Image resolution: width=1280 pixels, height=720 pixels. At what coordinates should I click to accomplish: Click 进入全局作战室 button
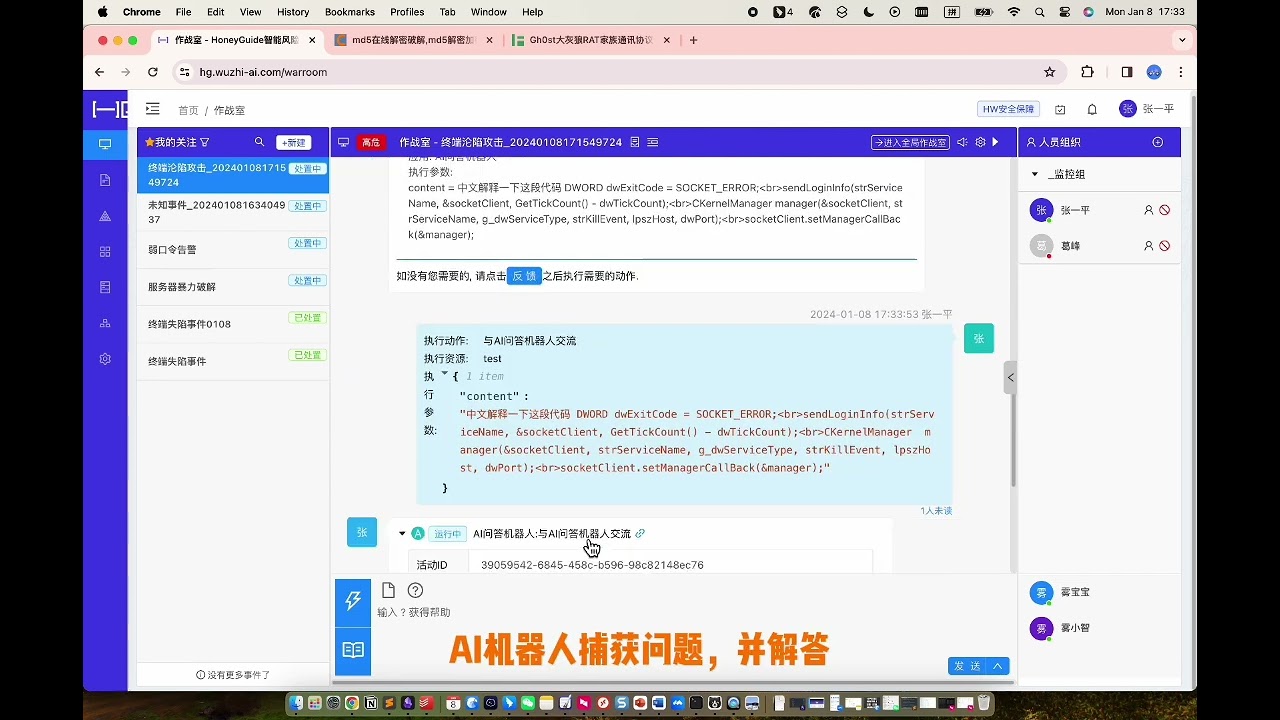pos(910,142)
